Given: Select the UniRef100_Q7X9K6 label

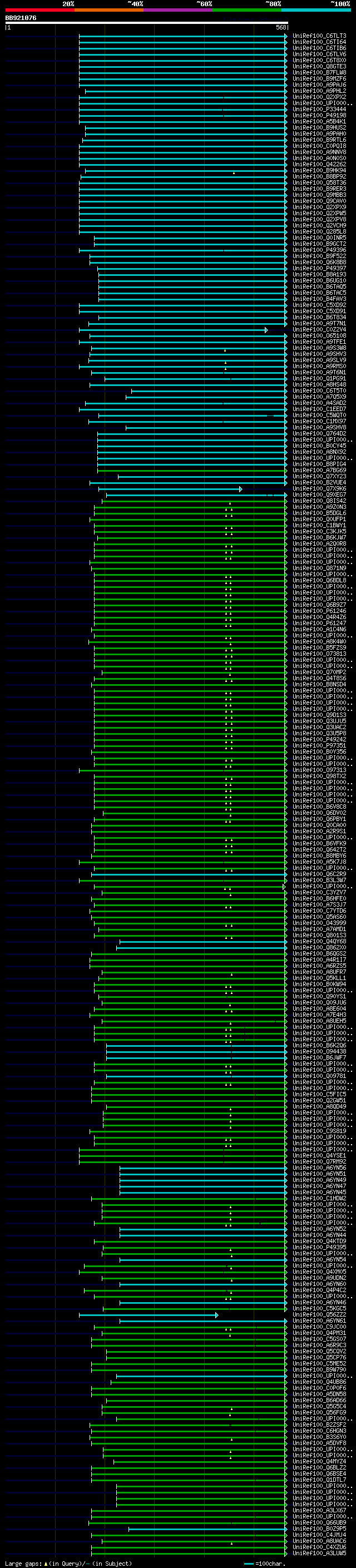Looking at the screenshot, I should pos(319,489).
